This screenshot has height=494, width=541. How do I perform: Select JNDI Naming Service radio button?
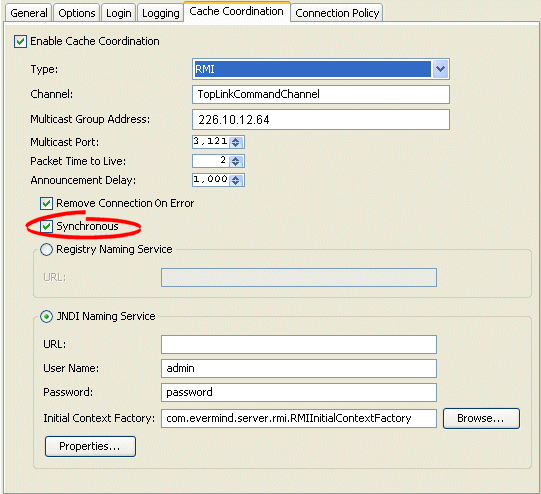tap(46, 316)
